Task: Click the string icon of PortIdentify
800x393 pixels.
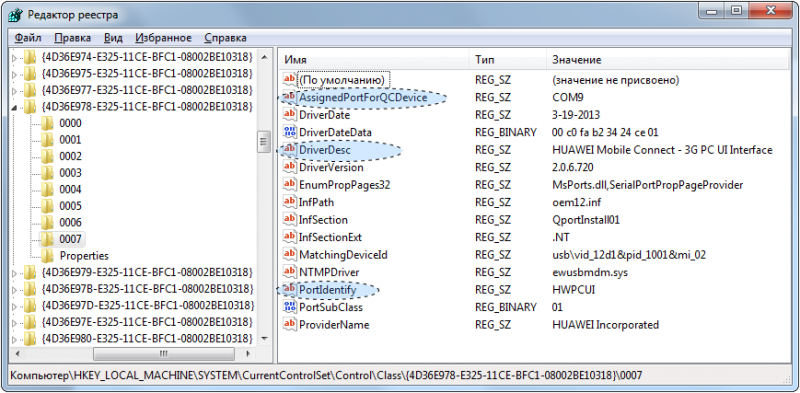Action: [x=290, y=289]
